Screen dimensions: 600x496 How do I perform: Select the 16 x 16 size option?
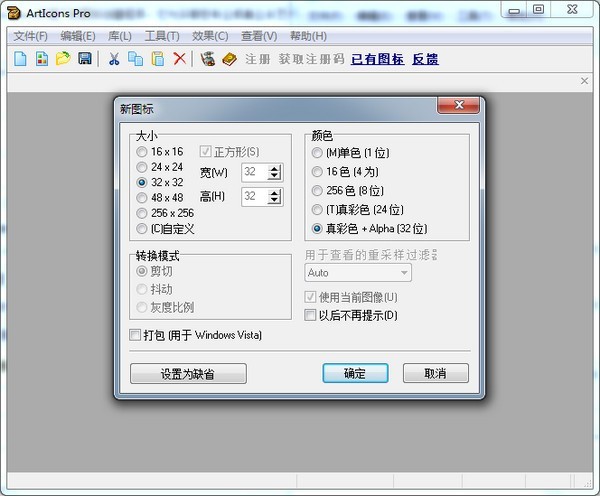(160, 152)
